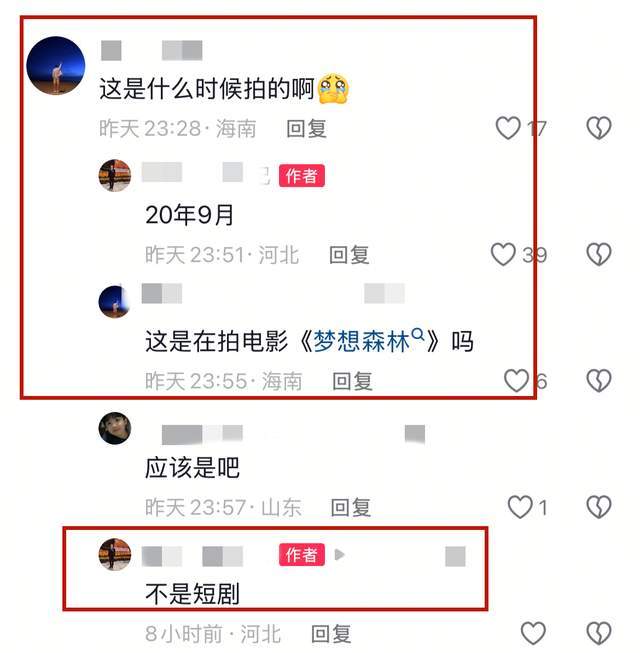Reply to comment posted 8小时前

[x=331, y=634]
